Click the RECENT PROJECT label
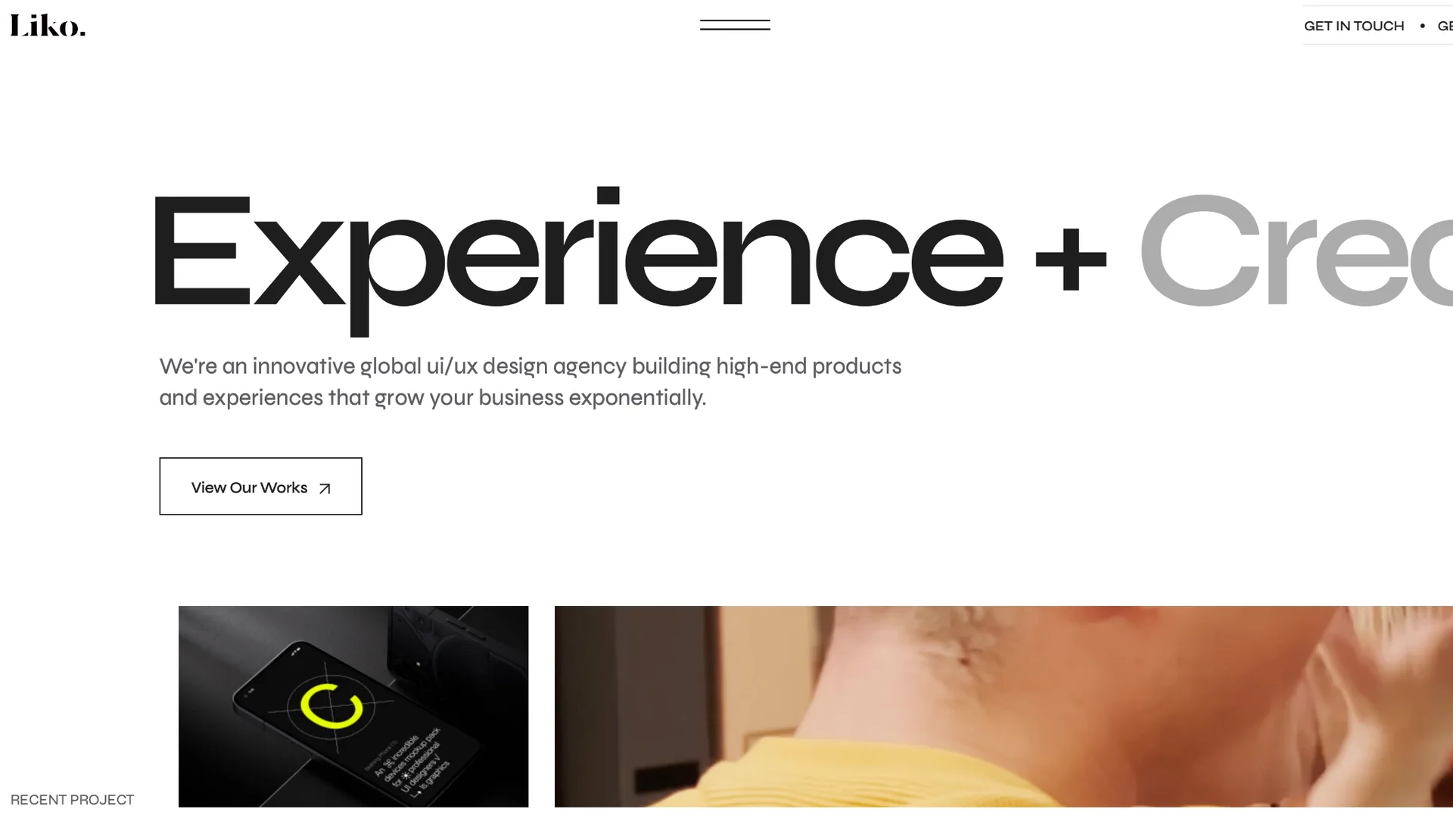Viewport: 1453px width, 840px height. (72, 800)
